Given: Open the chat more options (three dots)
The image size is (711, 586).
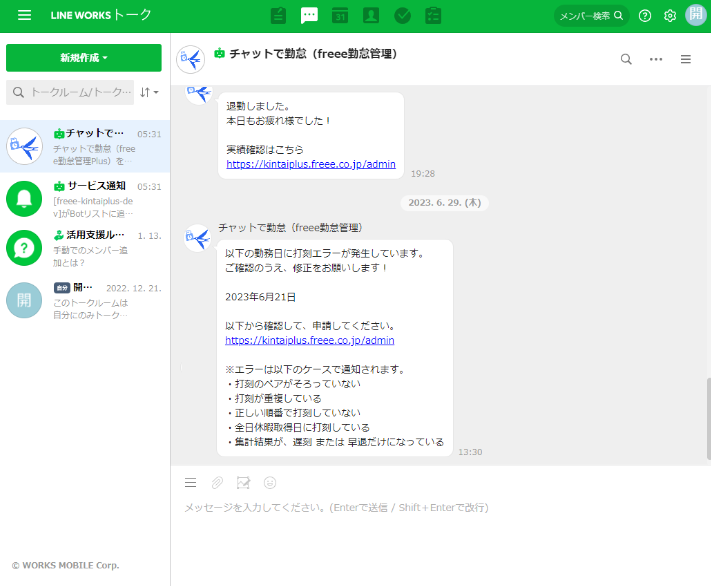Looking at the screenshot, I should 656,59.
